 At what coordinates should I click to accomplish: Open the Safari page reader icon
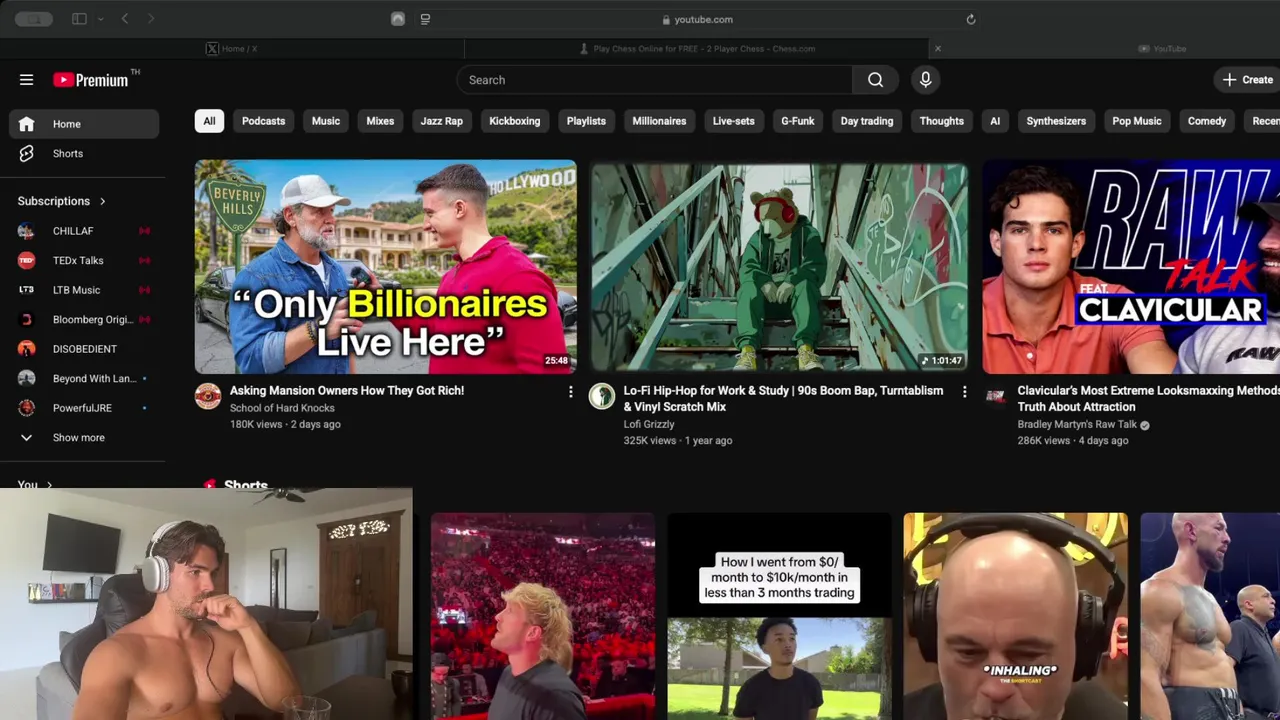click(425, 19)
